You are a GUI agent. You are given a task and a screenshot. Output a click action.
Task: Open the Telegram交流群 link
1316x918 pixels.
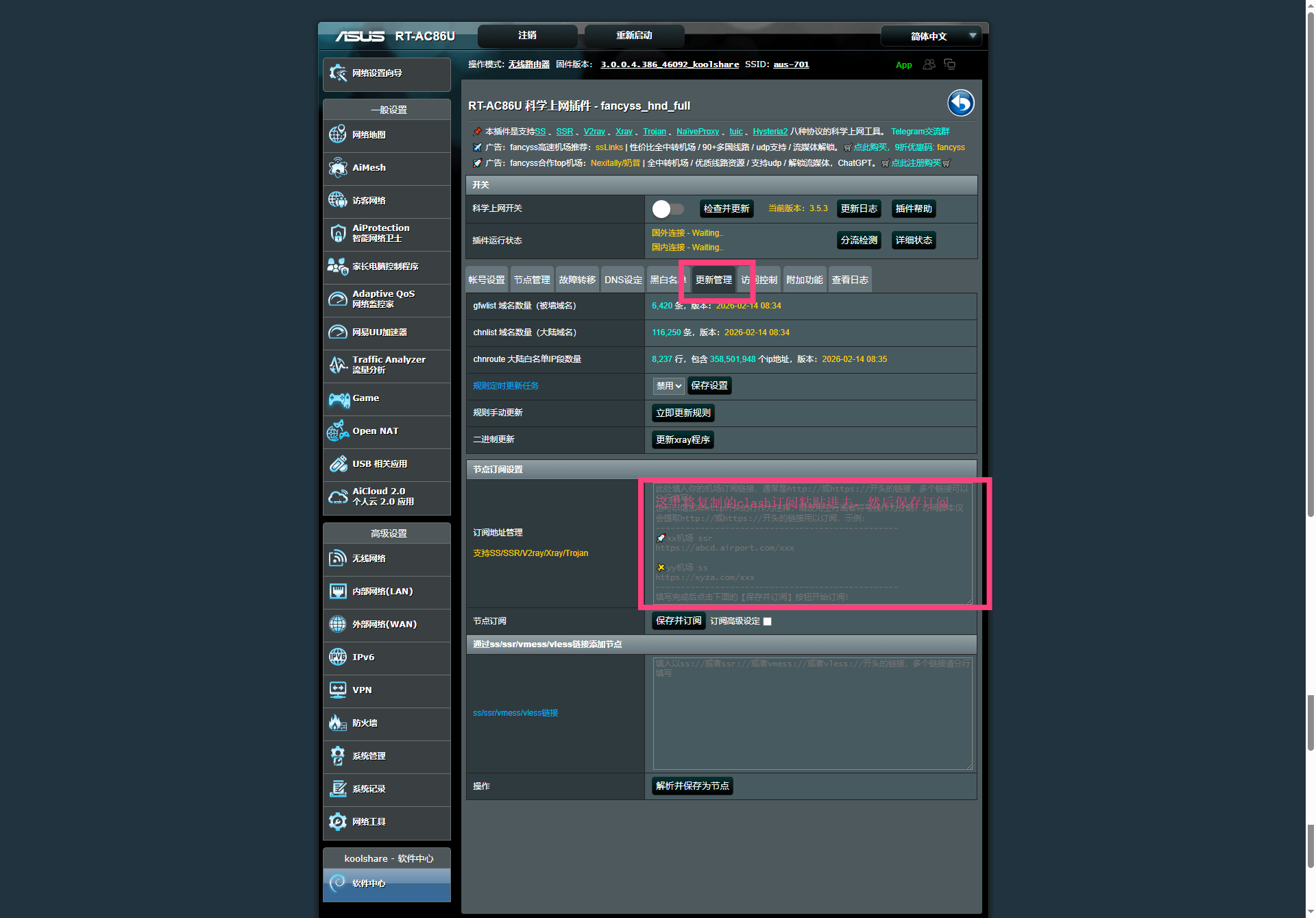point(920,132)
